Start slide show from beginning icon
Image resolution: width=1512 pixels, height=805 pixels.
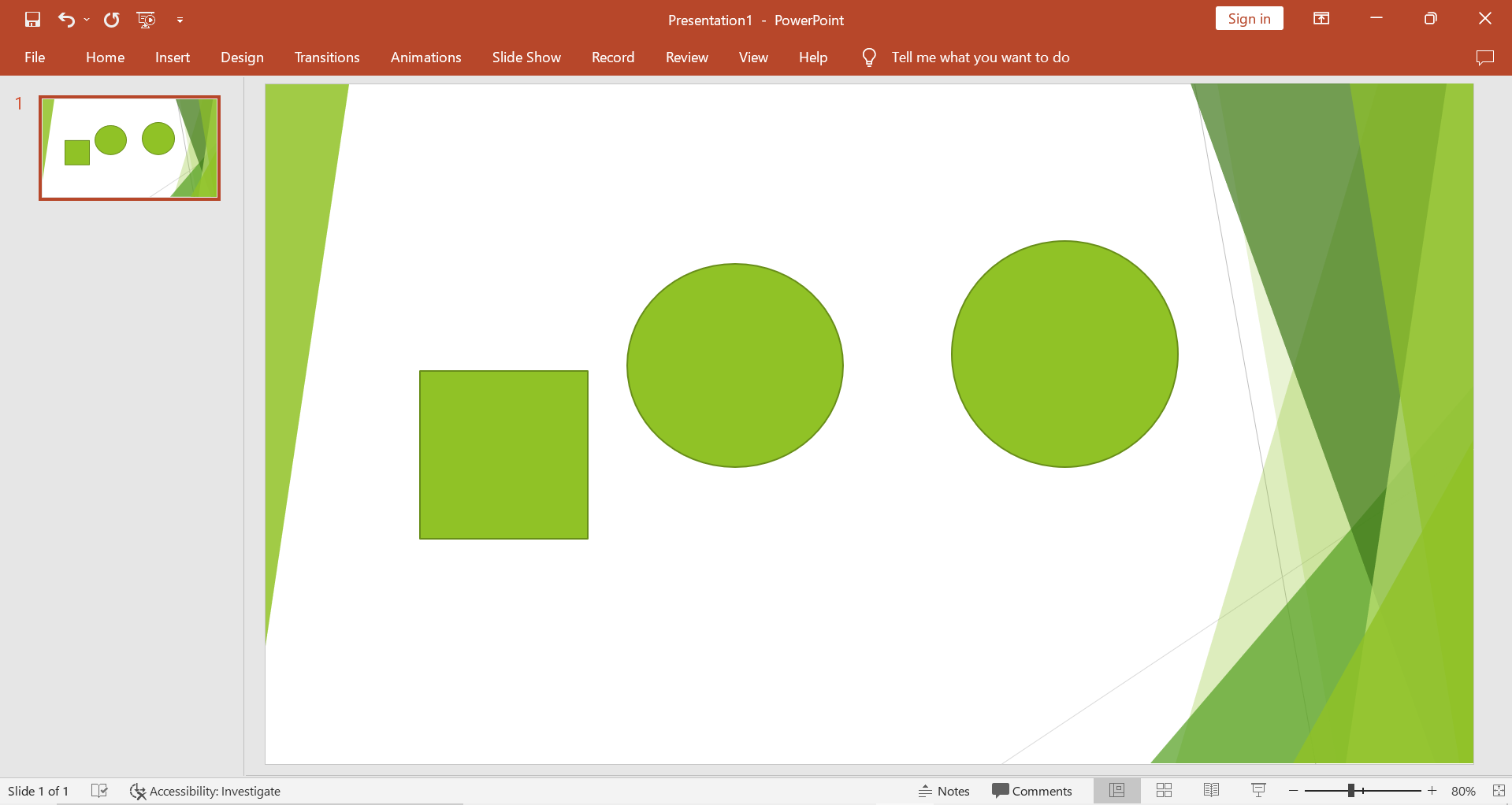click(x=146, y=20)
